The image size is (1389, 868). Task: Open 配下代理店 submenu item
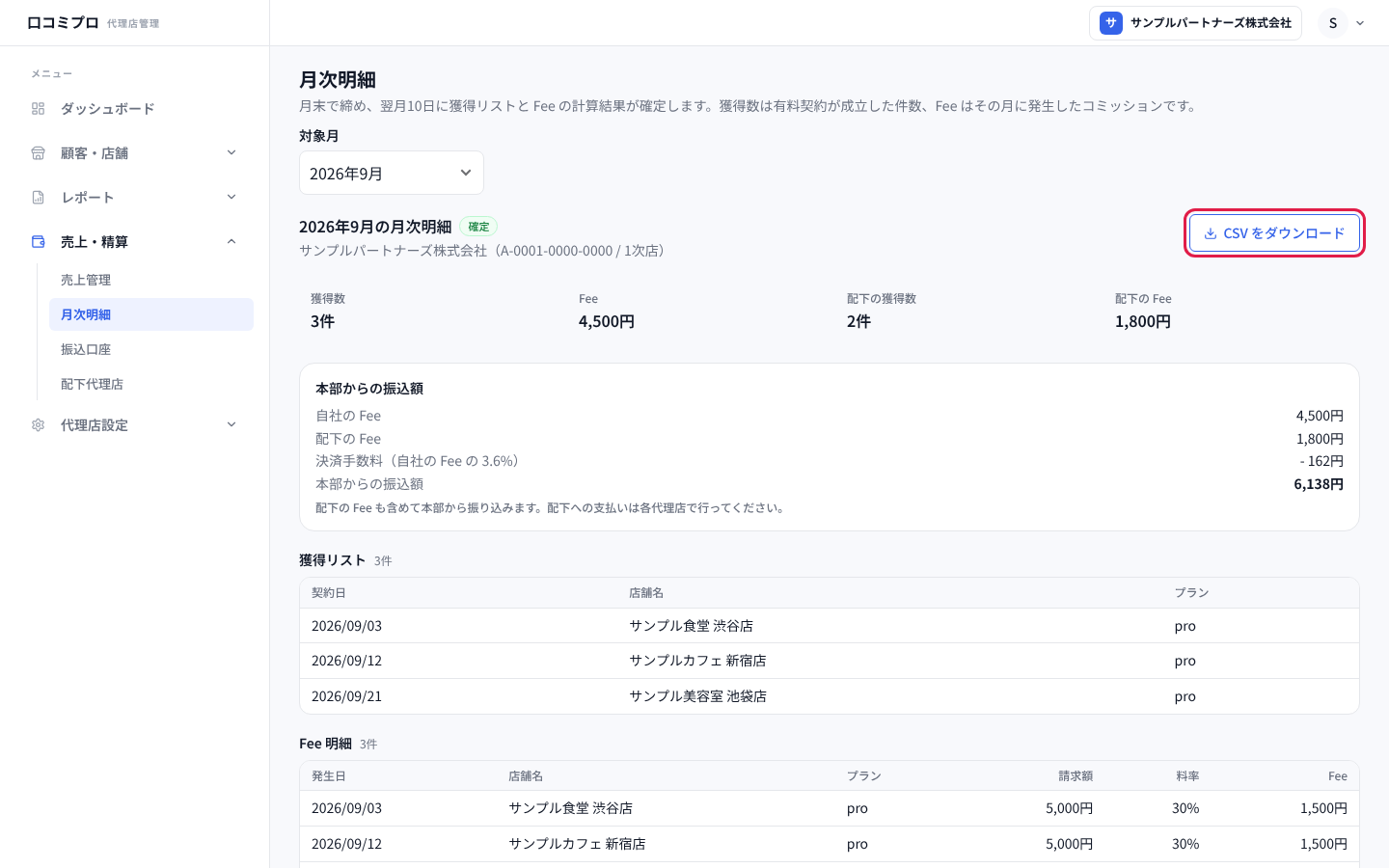tap(151, 384)
